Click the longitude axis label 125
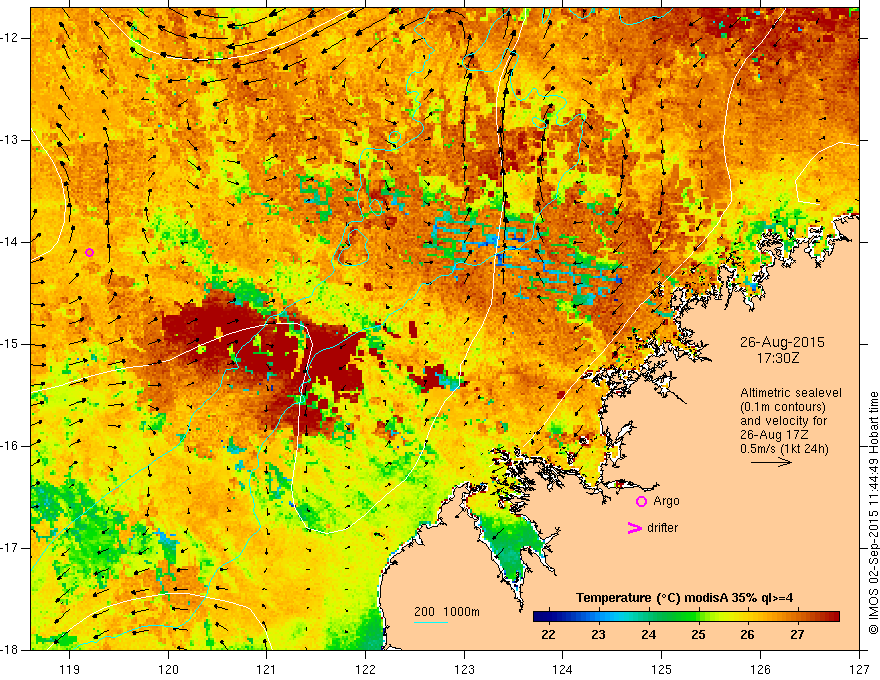The width and height of the screenshot is (880, 680). coord(661,669)
